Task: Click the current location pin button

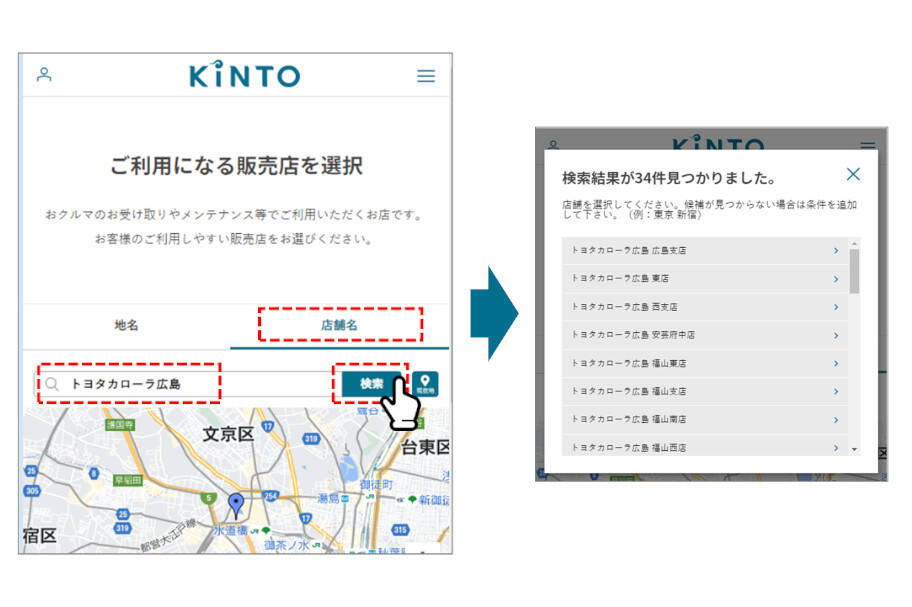Action: pos(425,384)
